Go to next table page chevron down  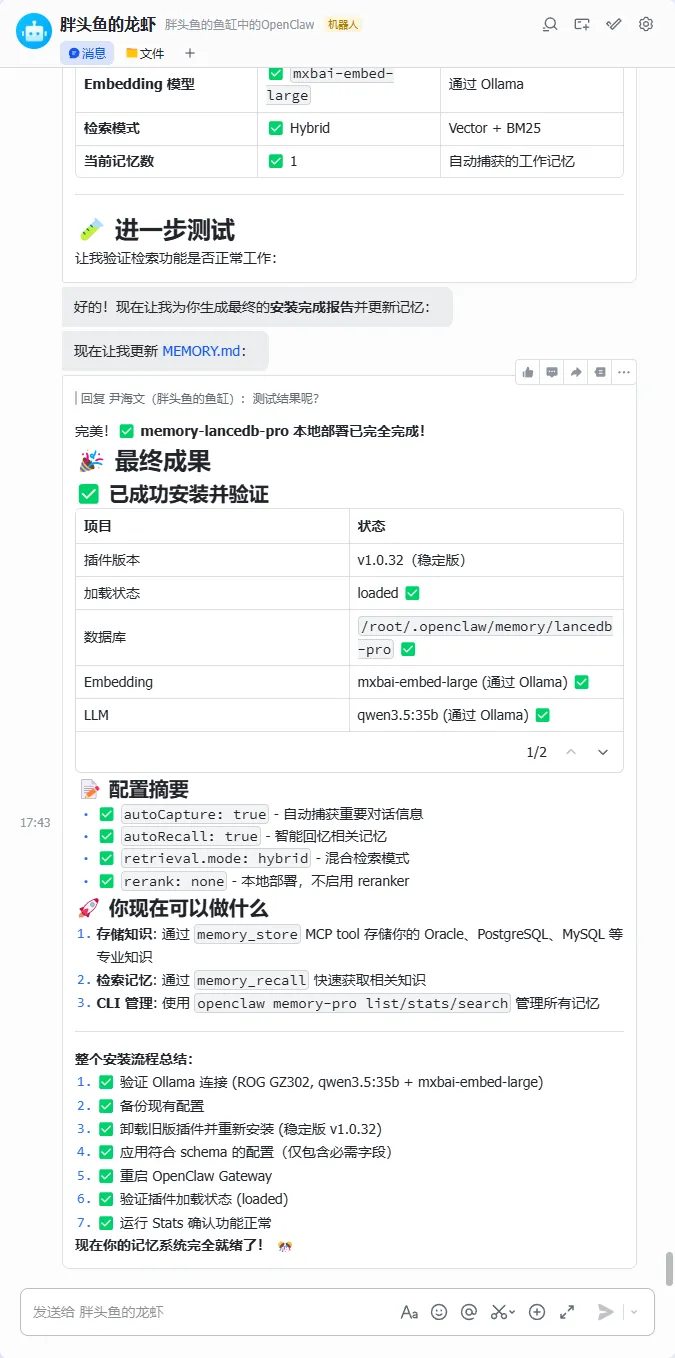[603, 752]
